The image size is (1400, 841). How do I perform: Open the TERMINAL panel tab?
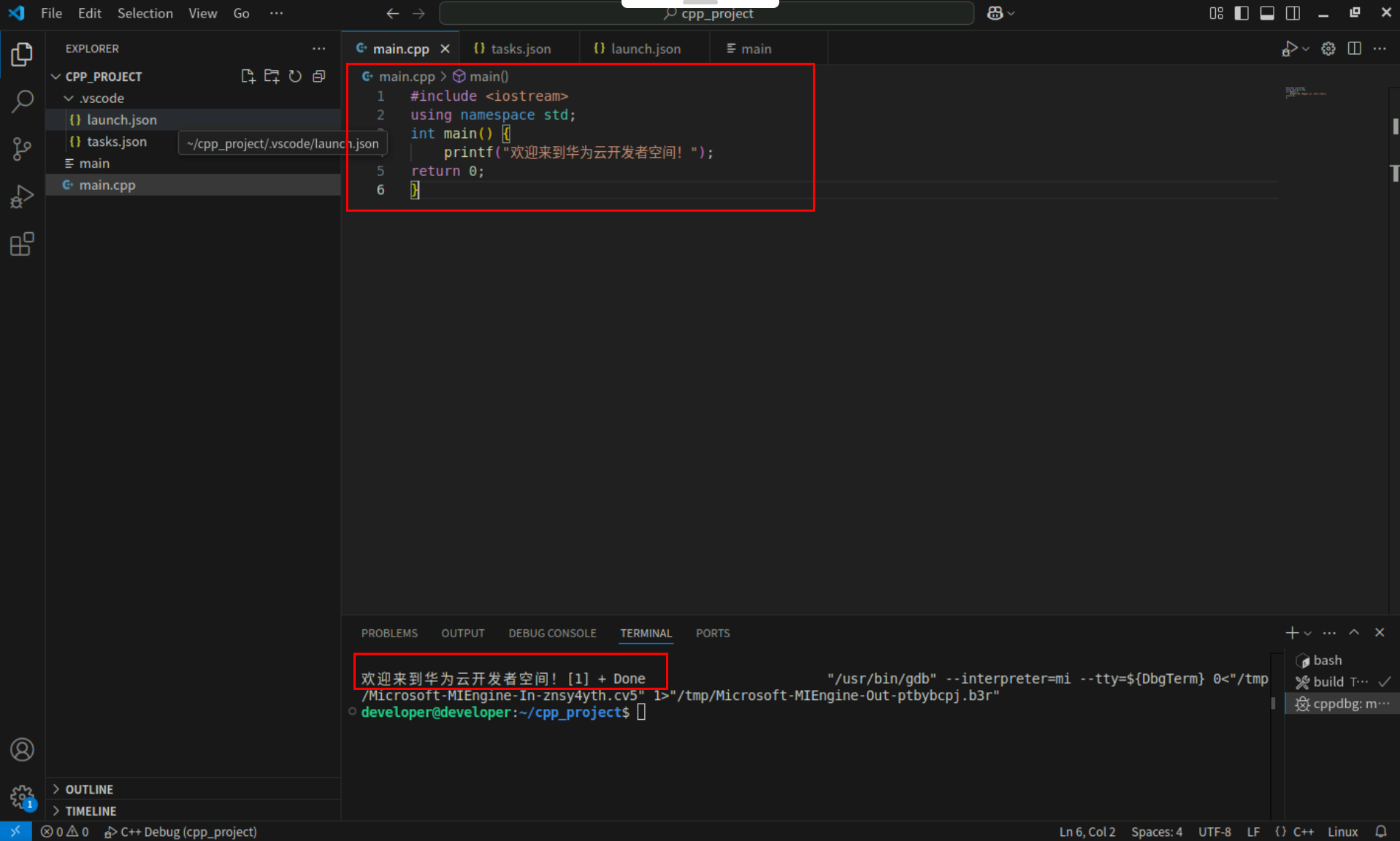pyautogui.click(x=646, y=633)
